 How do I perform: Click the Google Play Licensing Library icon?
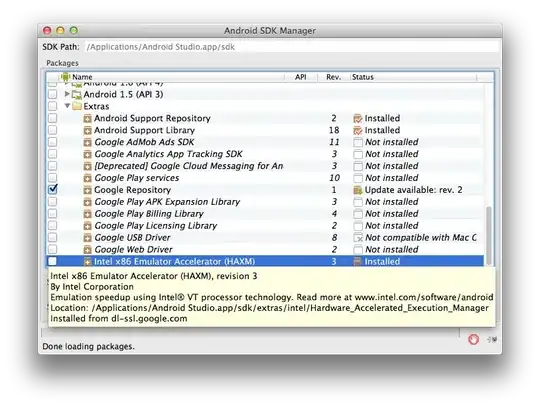[87, 226]
